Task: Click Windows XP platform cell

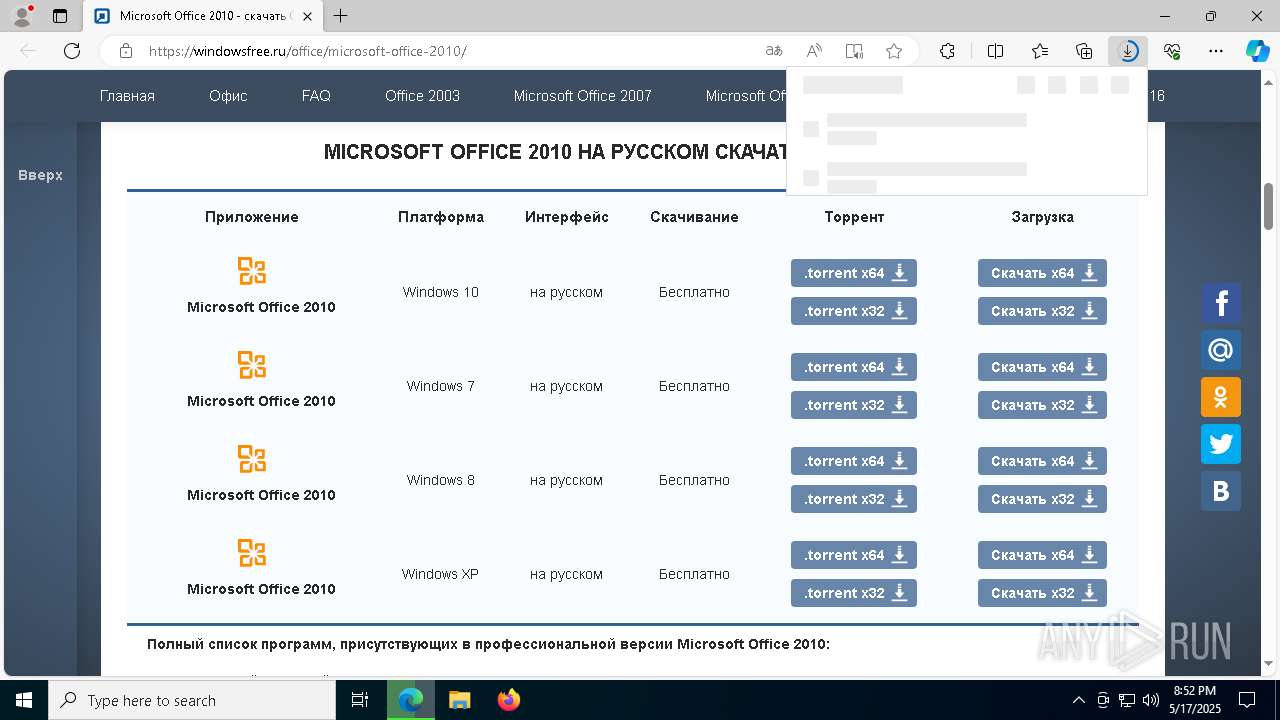Action: 440,574
